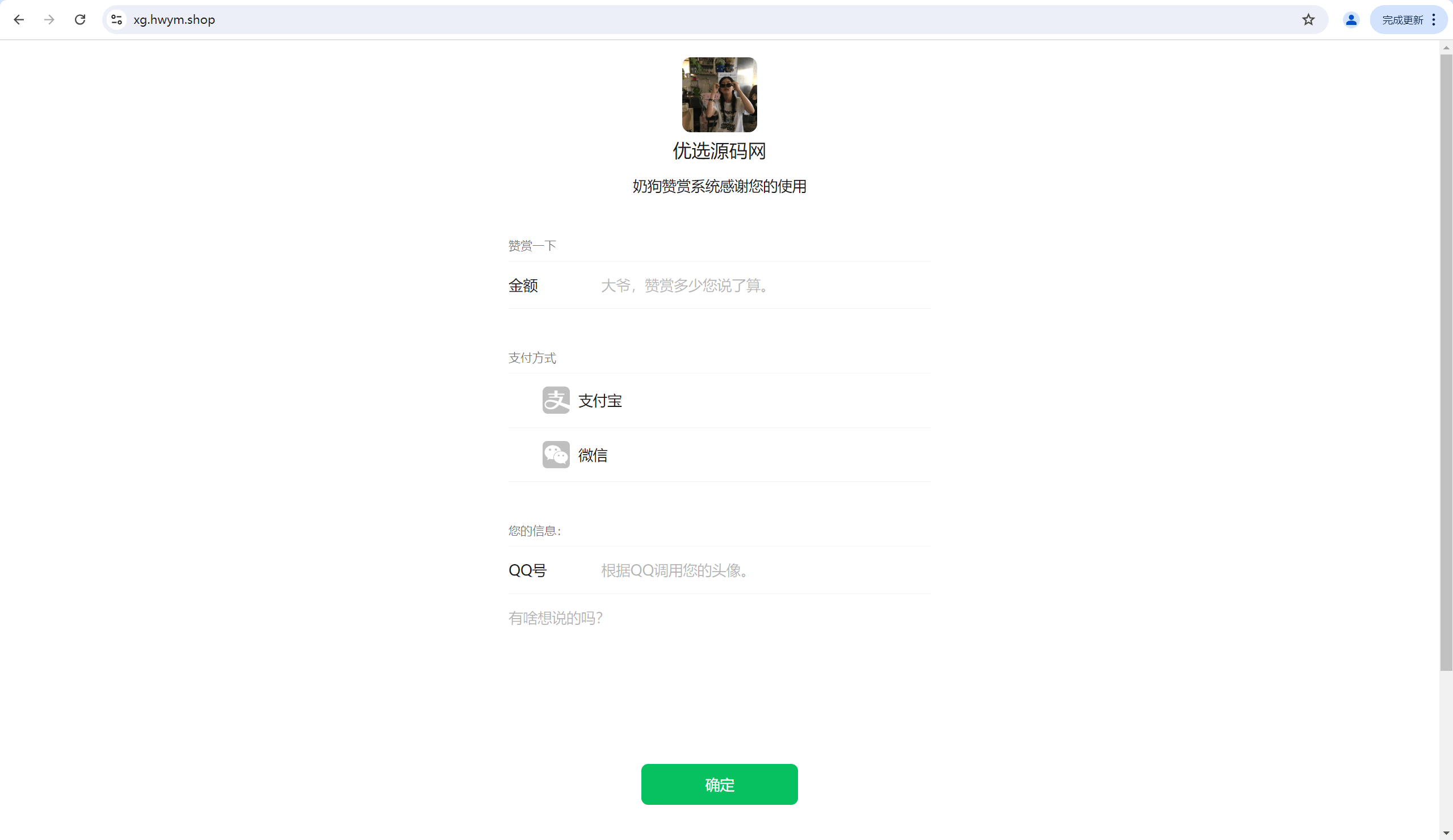Viewport: 1453px width, 840px height.
Task: Click the QQ号 field label
Action: [x=527, y=570]
